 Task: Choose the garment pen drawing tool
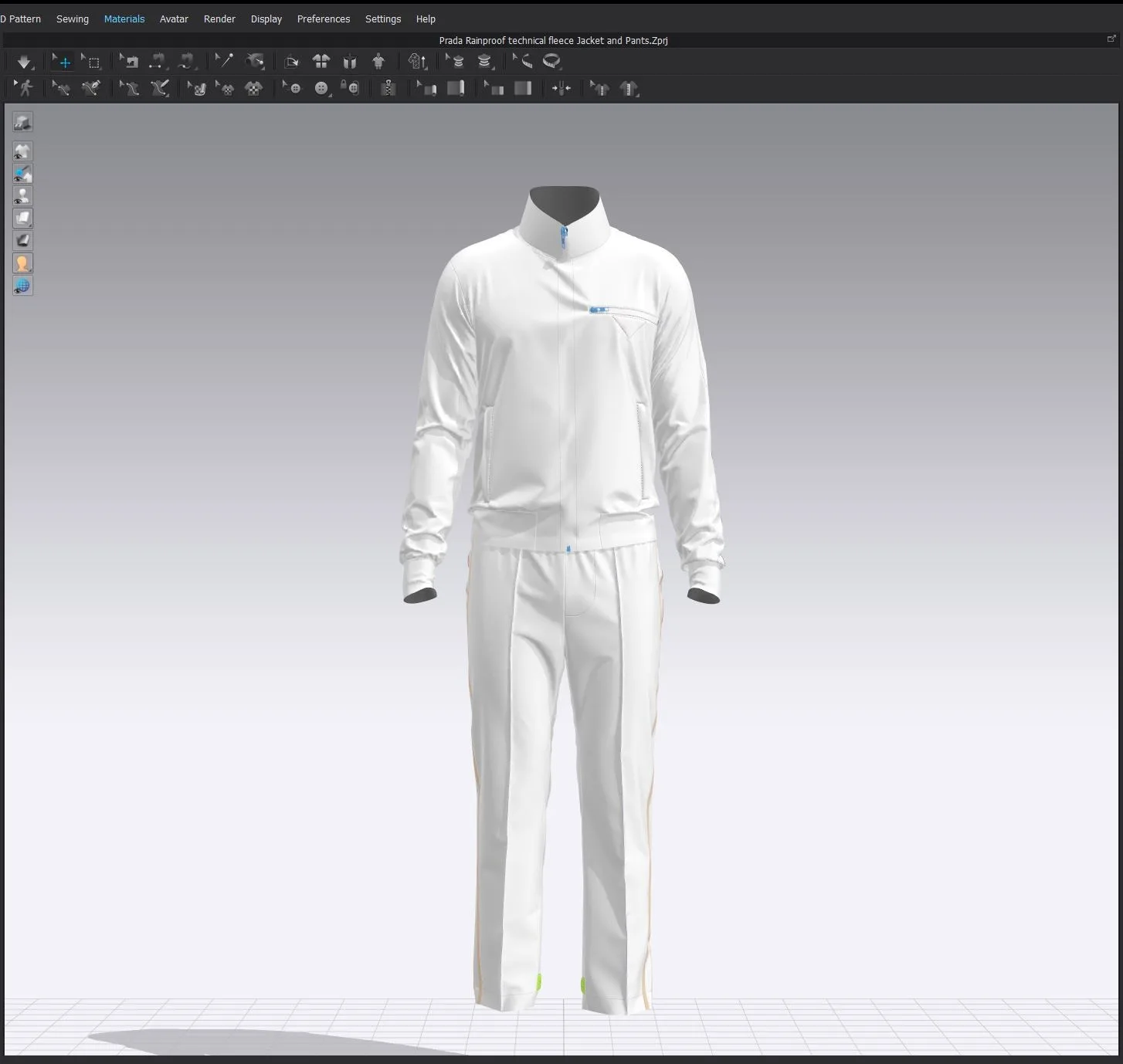click(x=90, y=88)
